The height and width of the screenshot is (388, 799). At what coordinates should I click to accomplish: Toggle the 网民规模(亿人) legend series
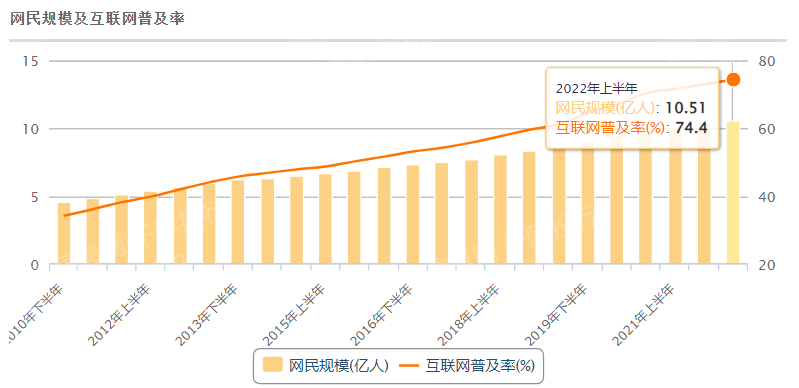[x=326, y=366]
